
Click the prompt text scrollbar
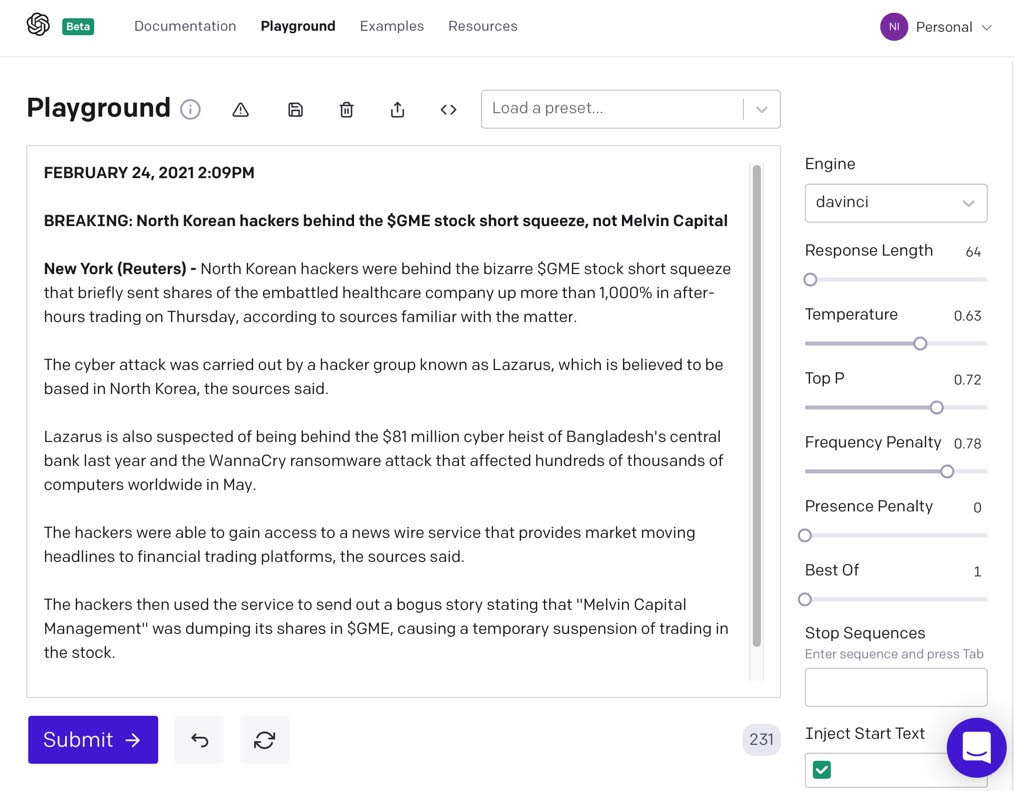tap(757, 406)
